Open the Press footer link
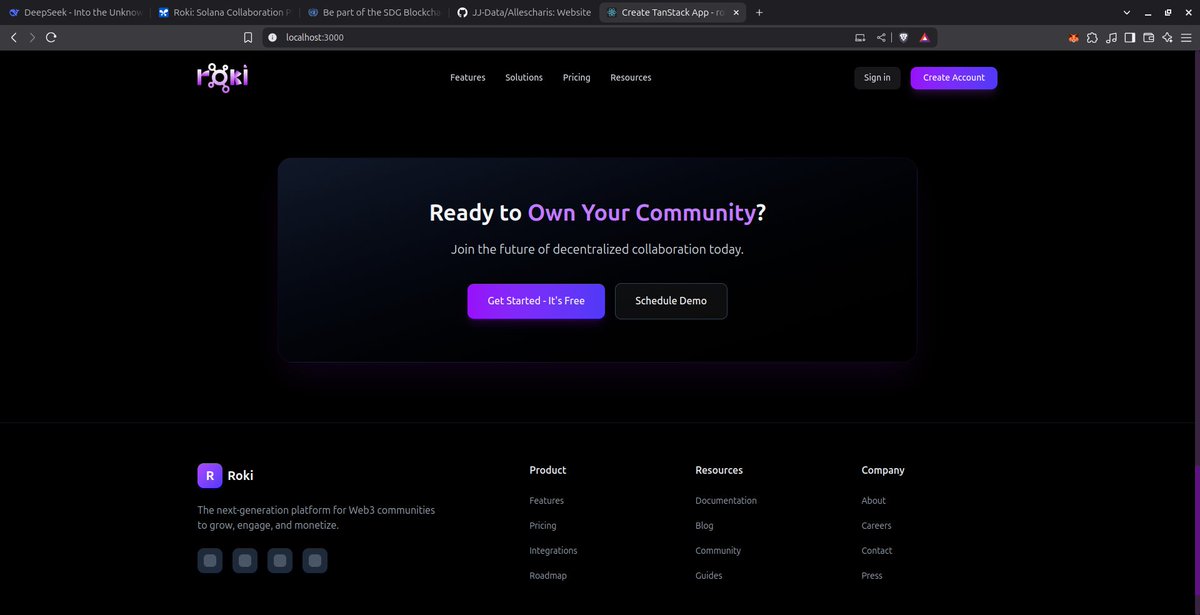 tap(872, 575)
